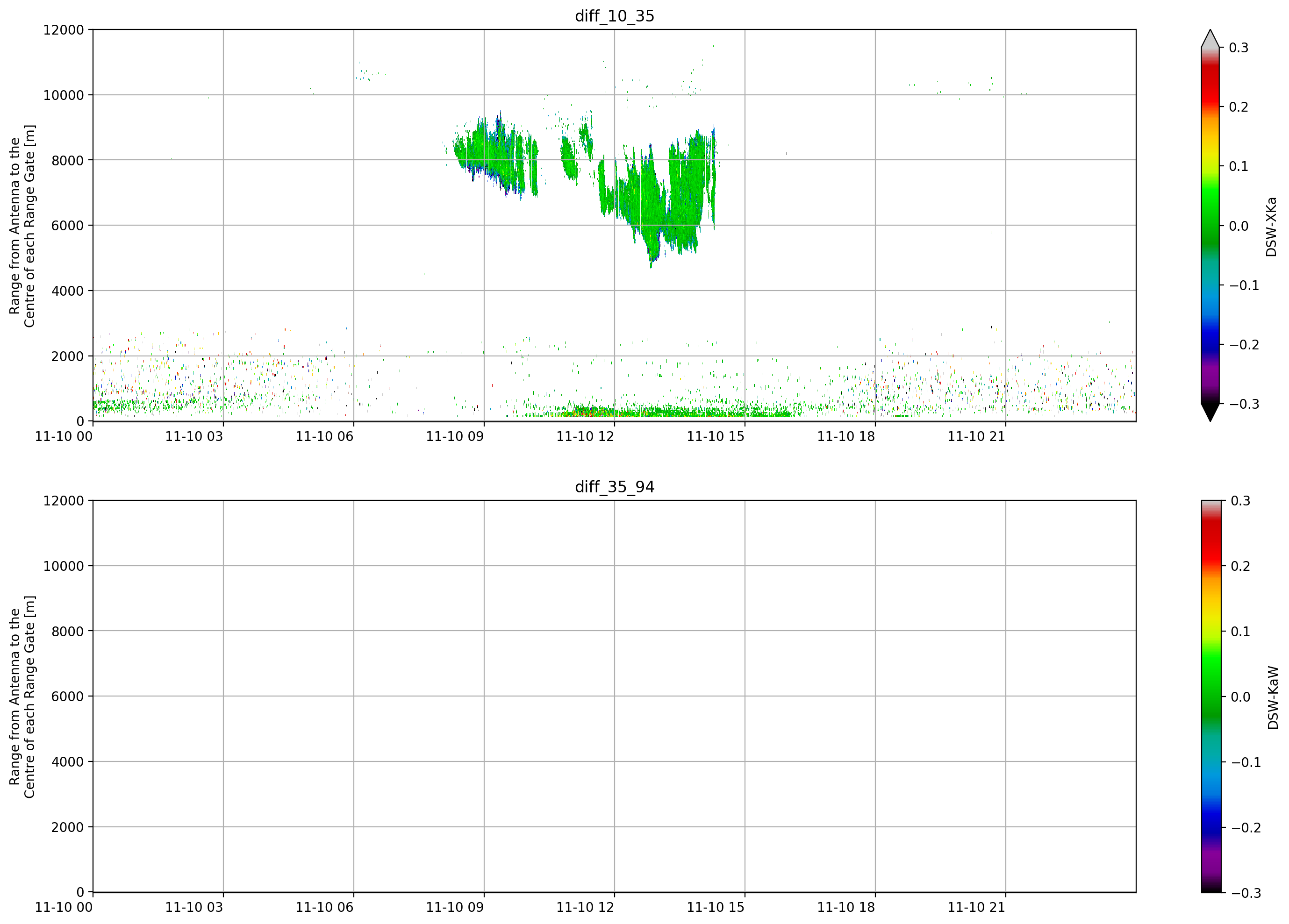Click '11-10 09' x-tick under diff_10_35 plot
This screenshot has width=1289, height=924.
[x=455, y=436]
